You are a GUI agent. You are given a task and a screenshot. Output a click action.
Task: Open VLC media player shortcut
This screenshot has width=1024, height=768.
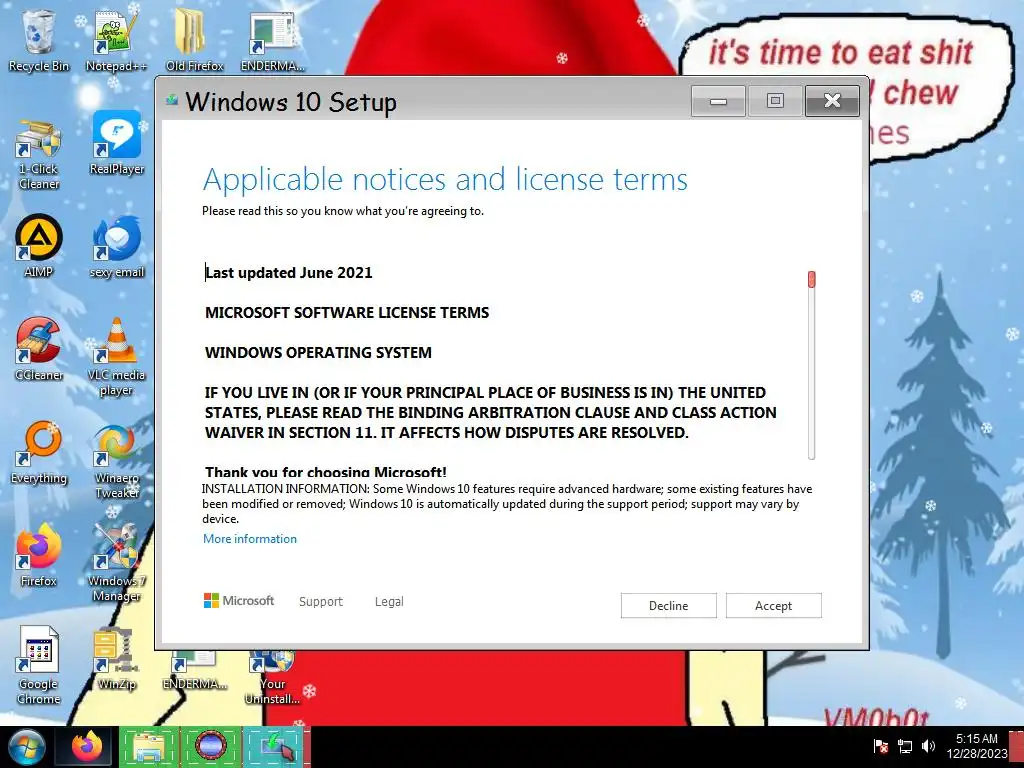[x=116, y=357]
